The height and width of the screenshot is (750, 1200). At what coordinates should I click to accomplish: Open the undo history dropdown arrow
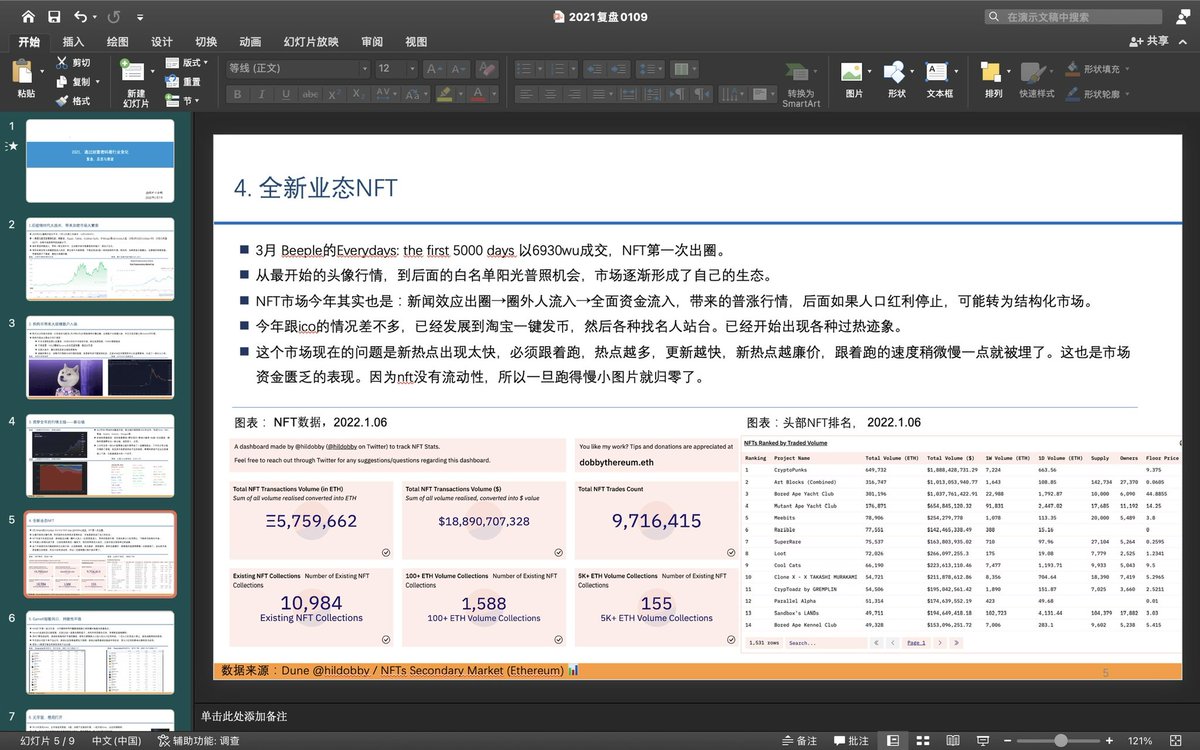pyautogui.click(x=95, y=17)
